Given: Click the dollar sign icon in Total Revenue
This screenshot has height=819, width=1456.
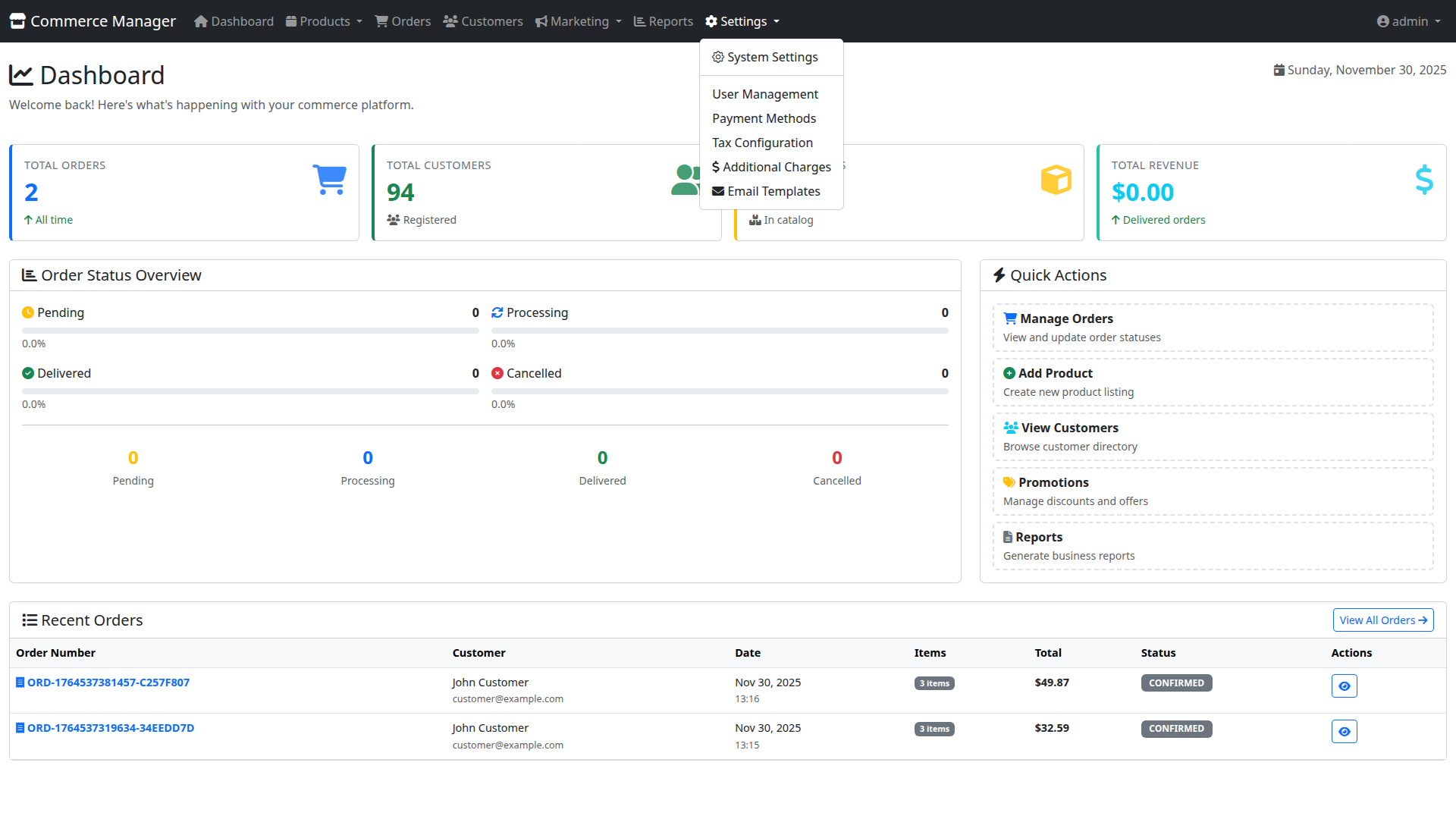Looking at the screenshot, I should click(1423, 180).
